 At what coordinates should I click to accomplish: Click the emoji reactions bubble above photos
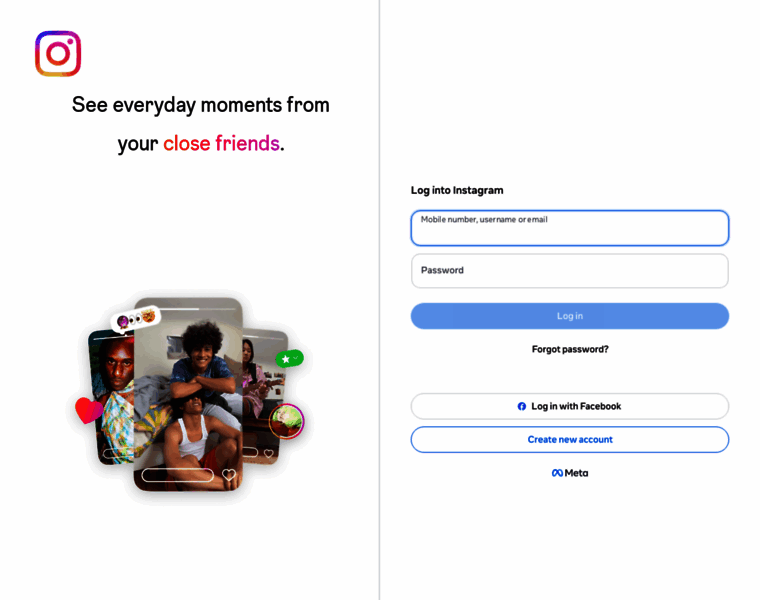[135, 318]
